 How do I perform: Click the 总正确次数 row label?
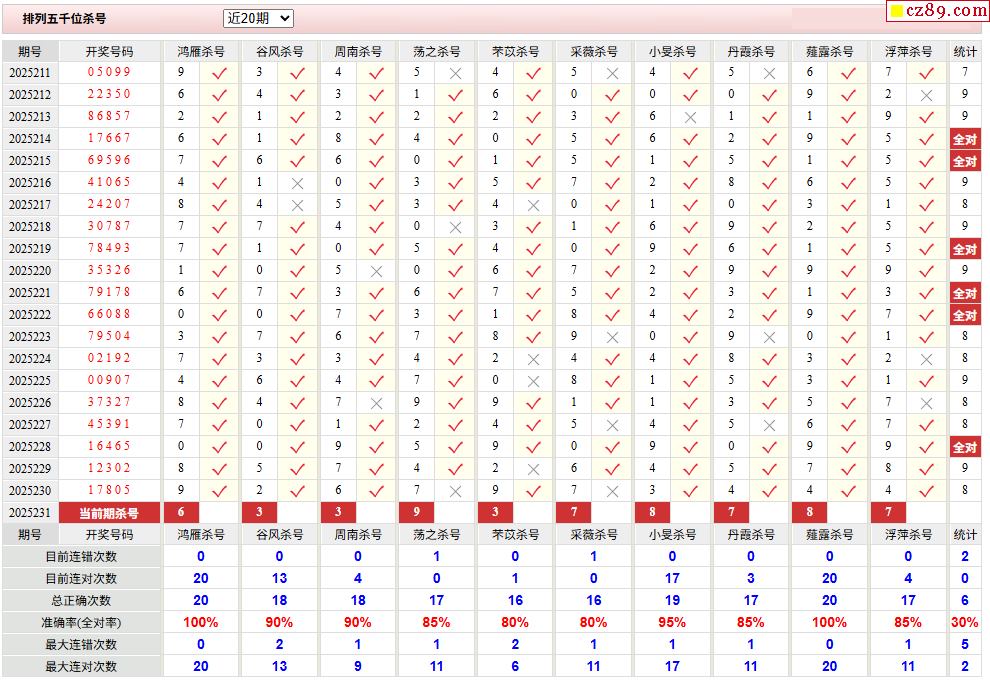tap(81, 601)
